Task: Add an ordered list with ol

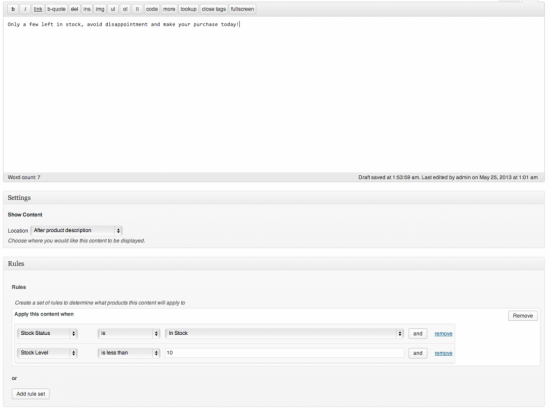Action: coord(125,9)
